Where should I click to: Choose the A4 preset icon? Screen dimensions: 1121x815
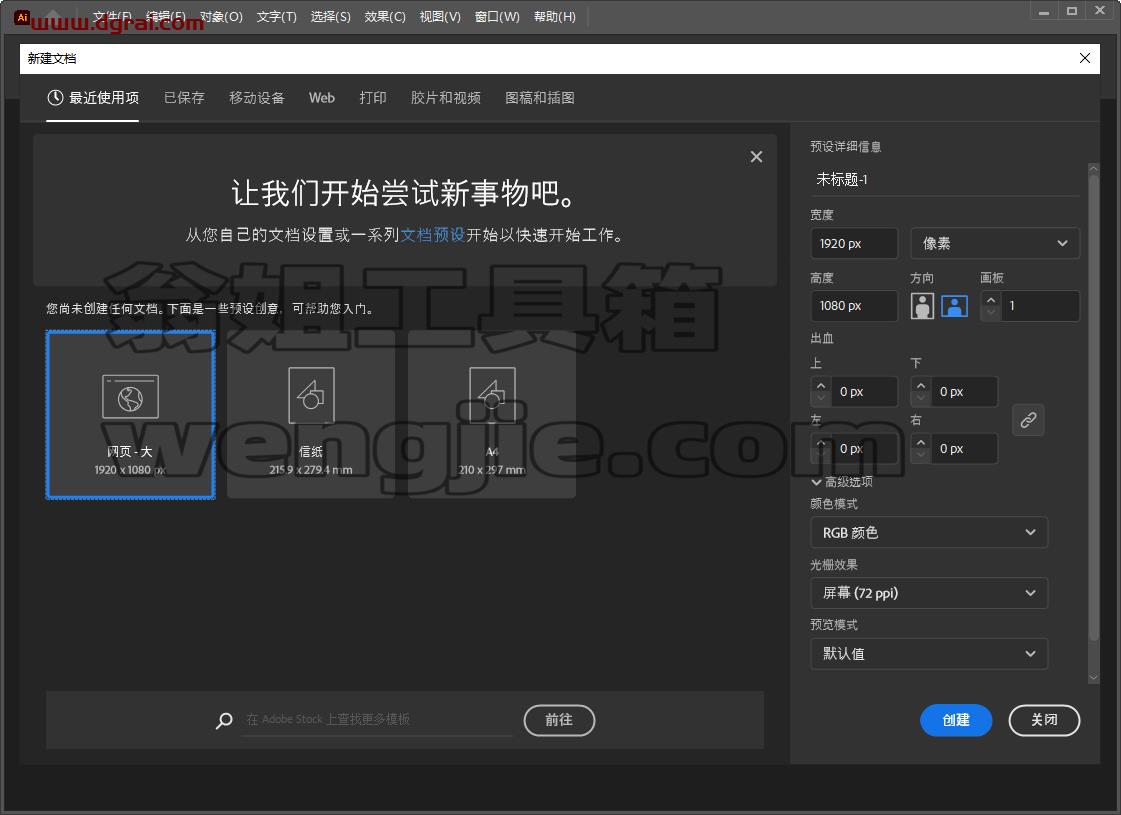492,395
